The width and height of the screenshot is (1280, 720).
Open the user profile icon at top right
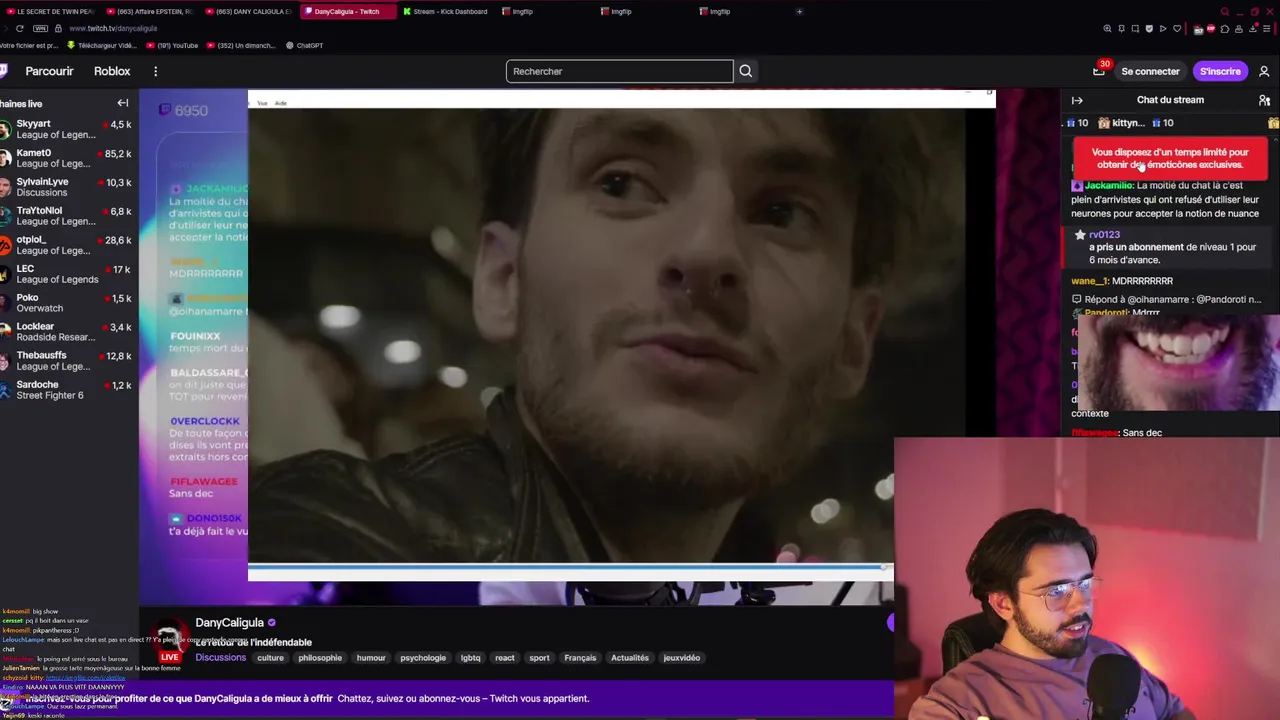click(1264, 71)
